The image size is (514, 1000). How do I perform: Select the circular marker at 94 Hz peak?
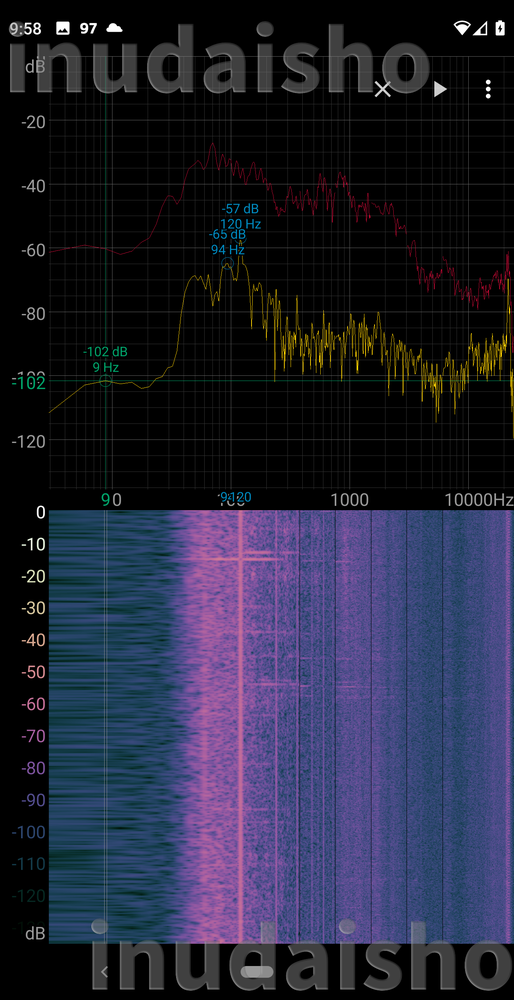[228, 263]
